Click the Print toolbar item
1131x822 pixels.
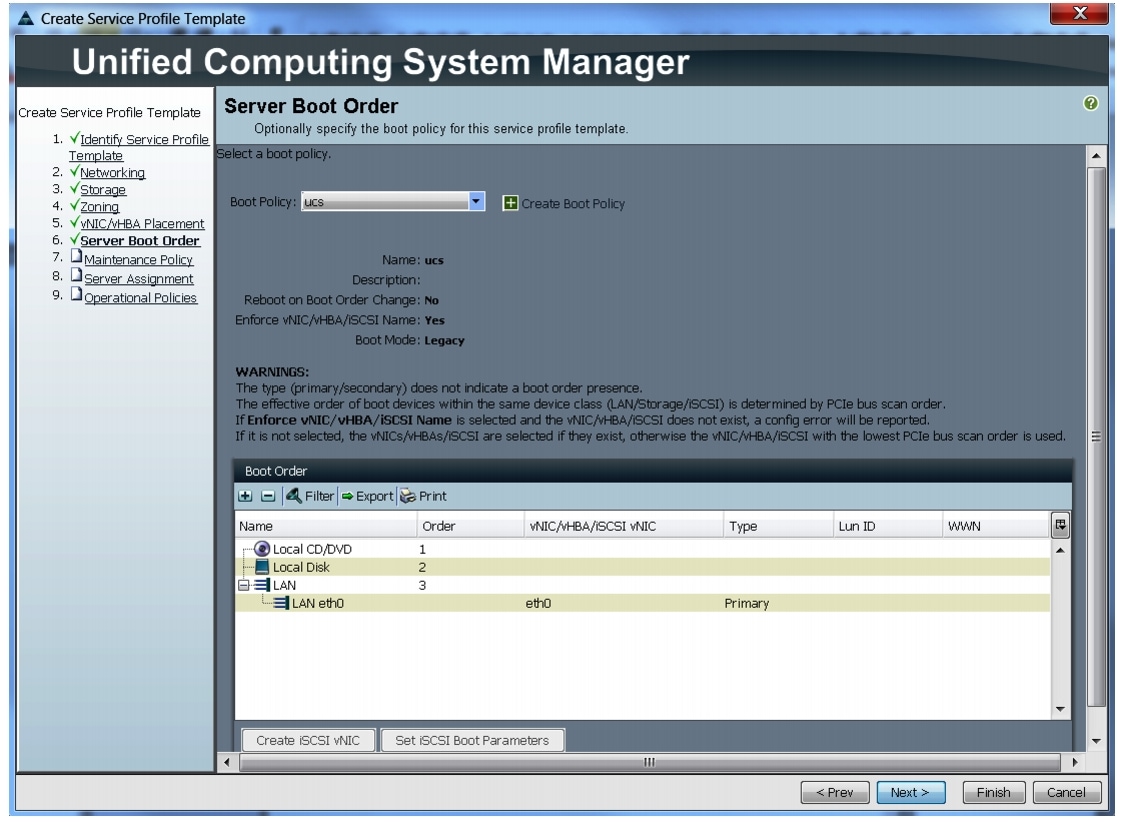(x=423, y=496)
